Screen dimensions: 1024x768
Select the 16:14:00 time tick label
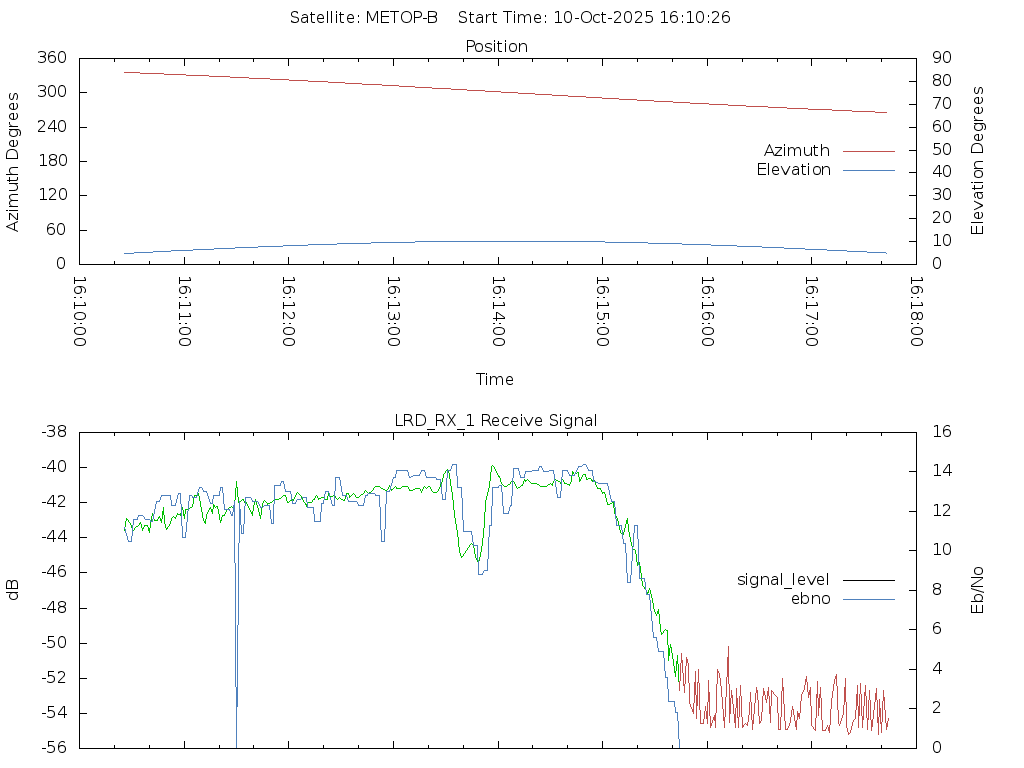click(497, 312)
